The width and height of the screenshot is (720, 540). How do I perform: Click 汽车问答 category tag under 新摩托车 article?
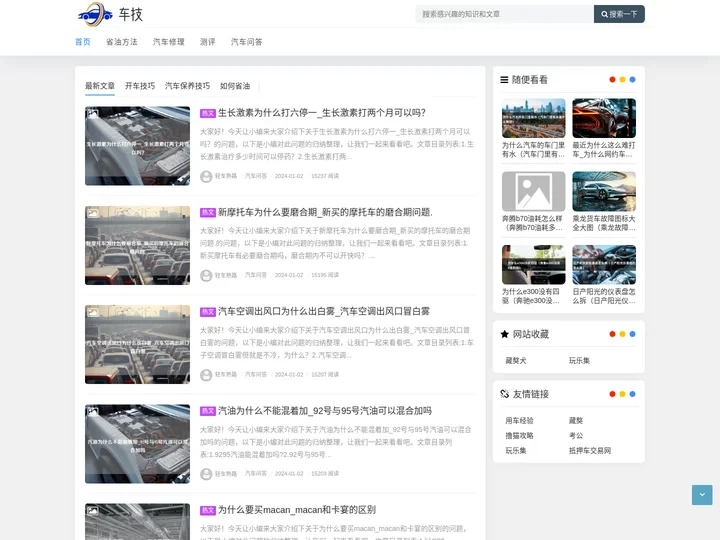coord(256,275)
